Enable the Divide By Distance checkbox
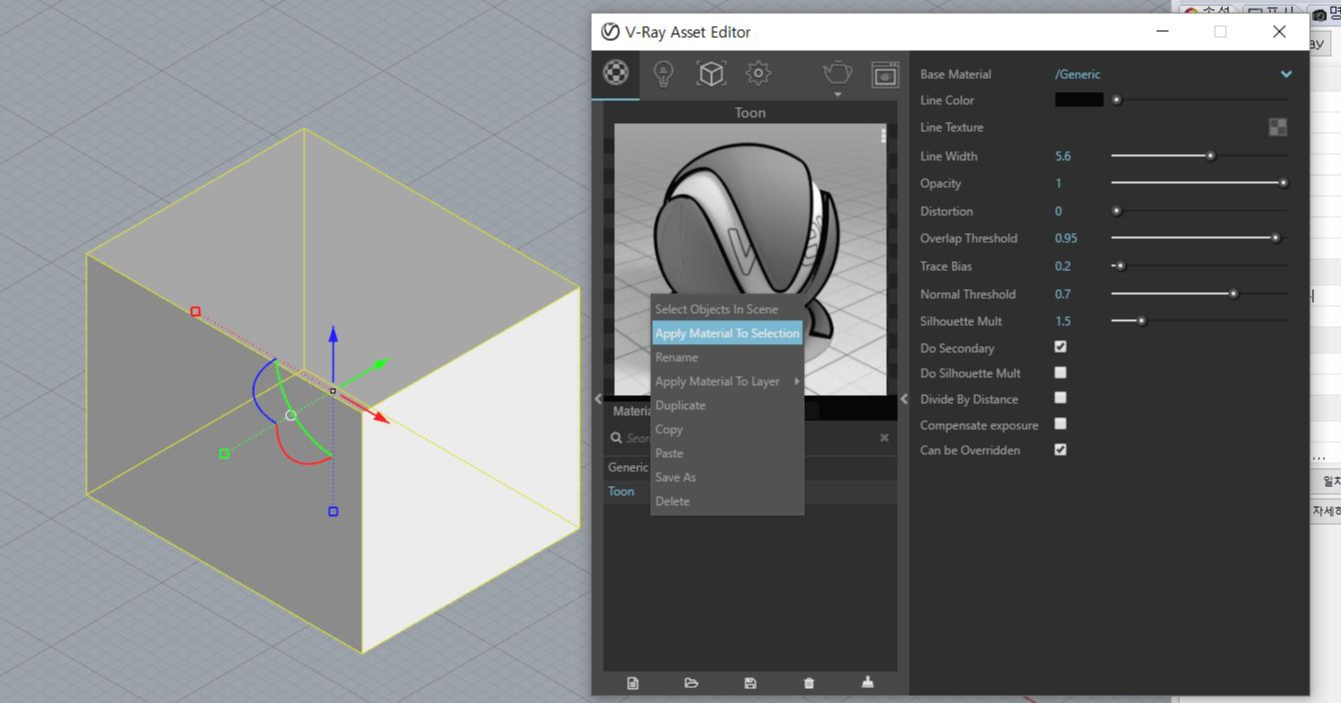Viewport: 1341px width, 703px height. (x=1060, y=398)
